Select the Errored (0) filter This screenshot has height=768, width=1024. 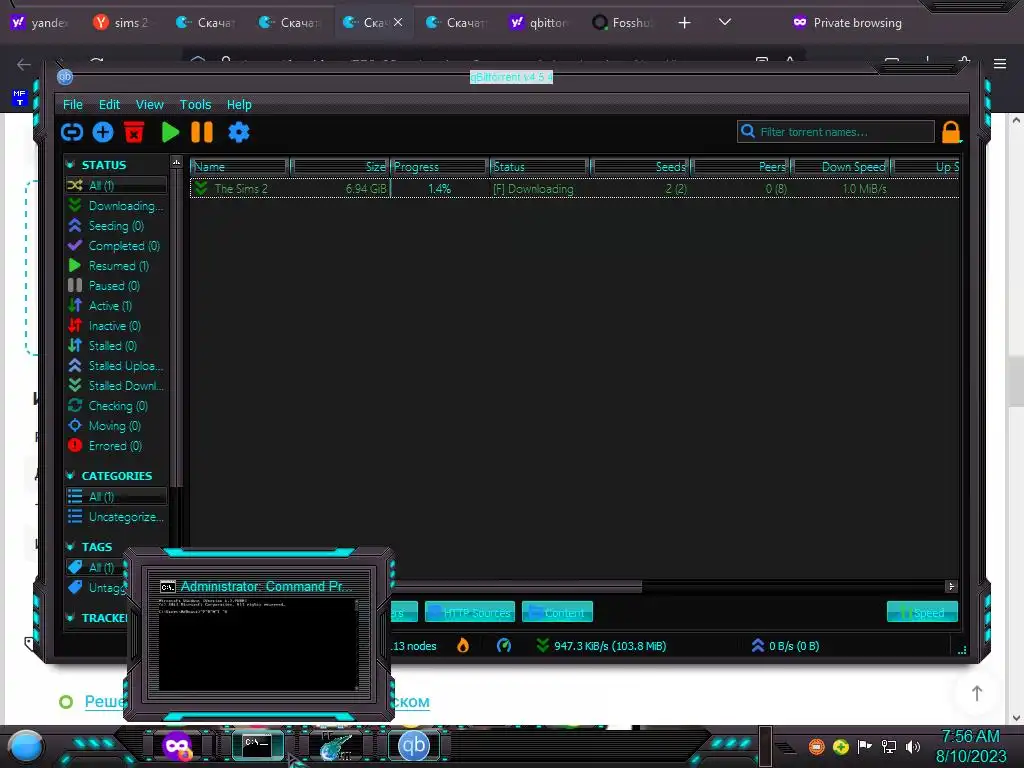click(116, 445)
